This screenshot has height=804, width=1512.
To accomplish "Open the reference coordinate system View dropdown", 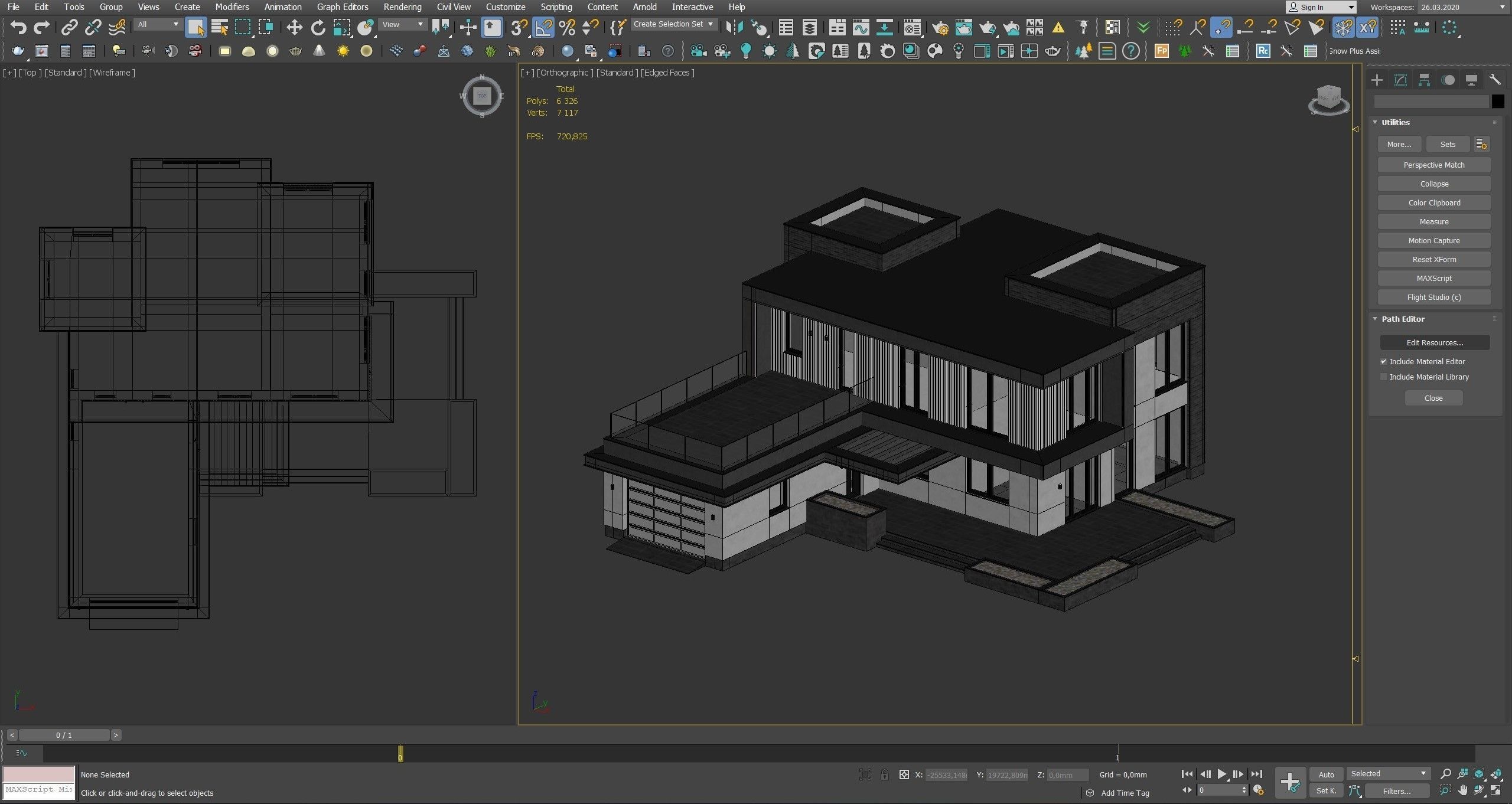I will (403, 24).
